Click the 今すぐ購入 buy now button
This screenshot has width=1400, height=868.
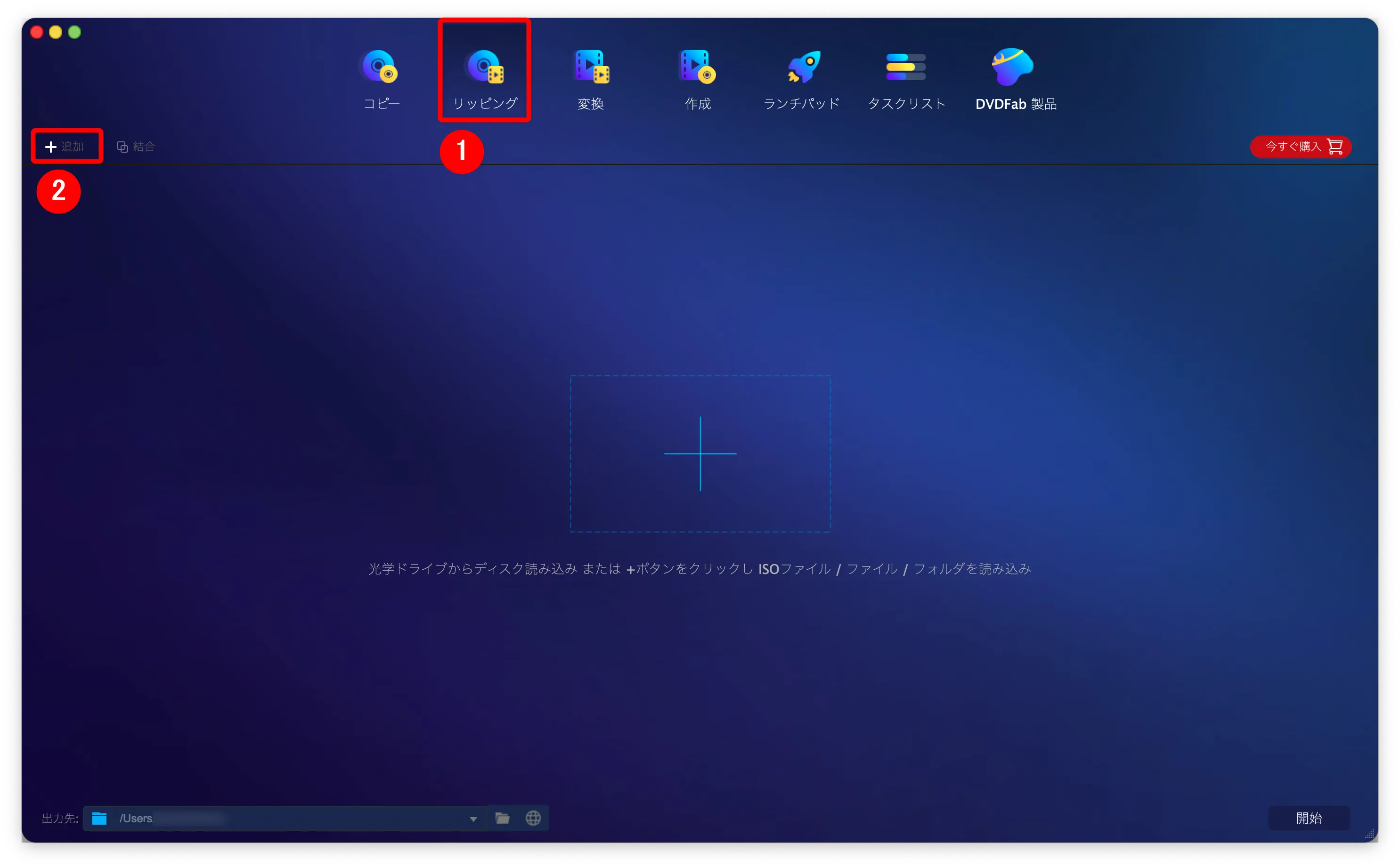pyautogui.click(x=1300, y=147)
